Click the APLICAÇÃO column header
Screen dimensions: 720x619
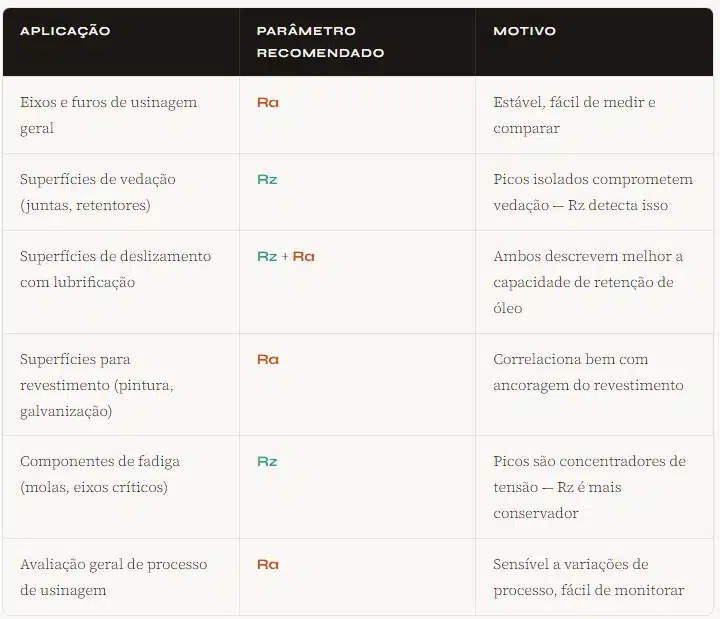point(65,31)
